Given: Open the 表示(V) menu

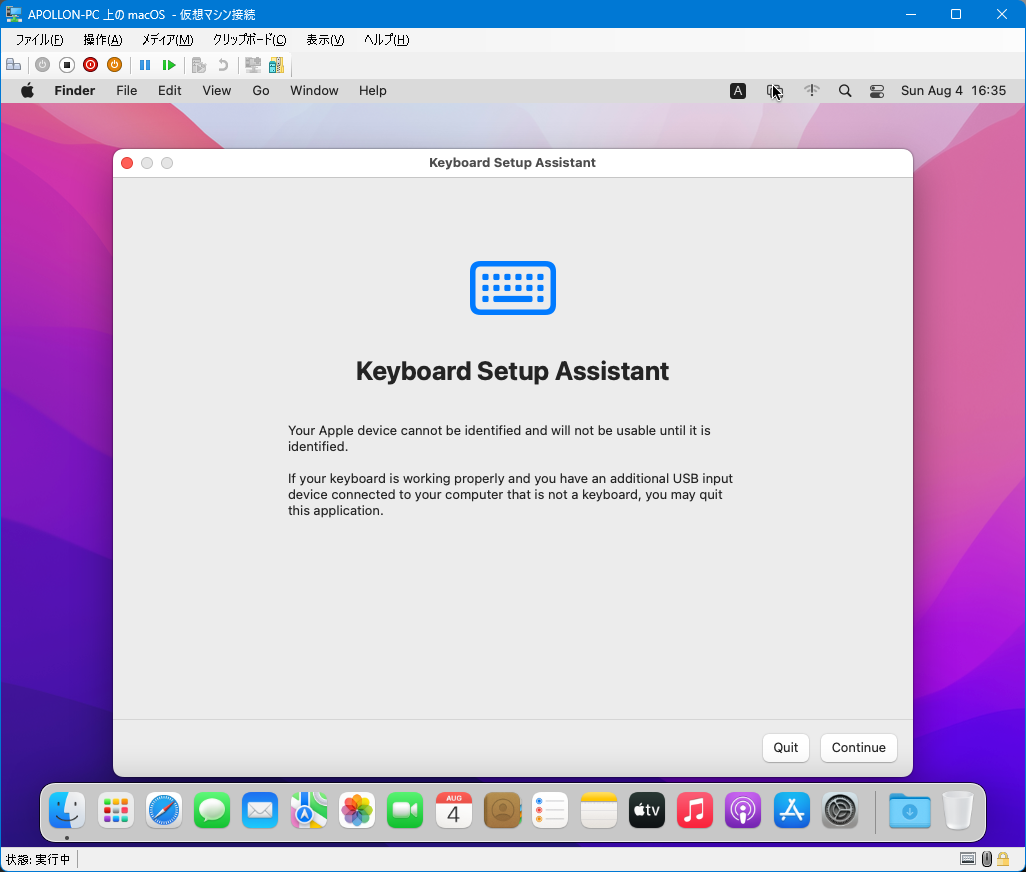Looking at the screenshot, I should [325, 40].
